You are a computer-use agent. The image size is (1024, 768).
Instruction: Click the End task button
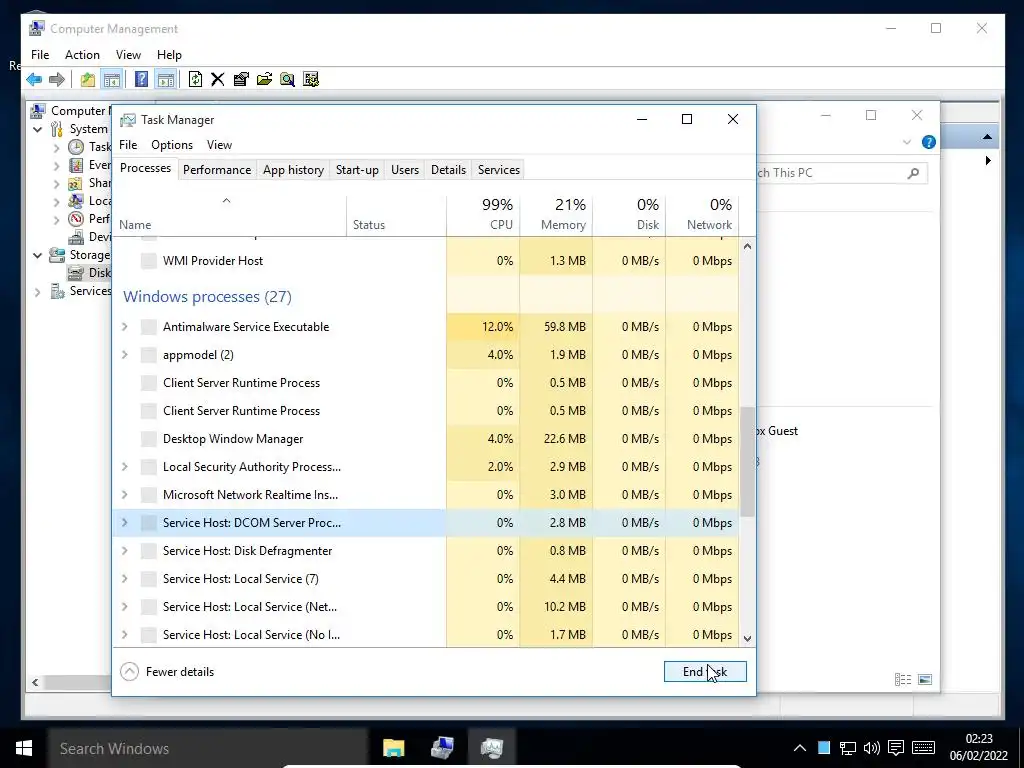tap(705, 671)
